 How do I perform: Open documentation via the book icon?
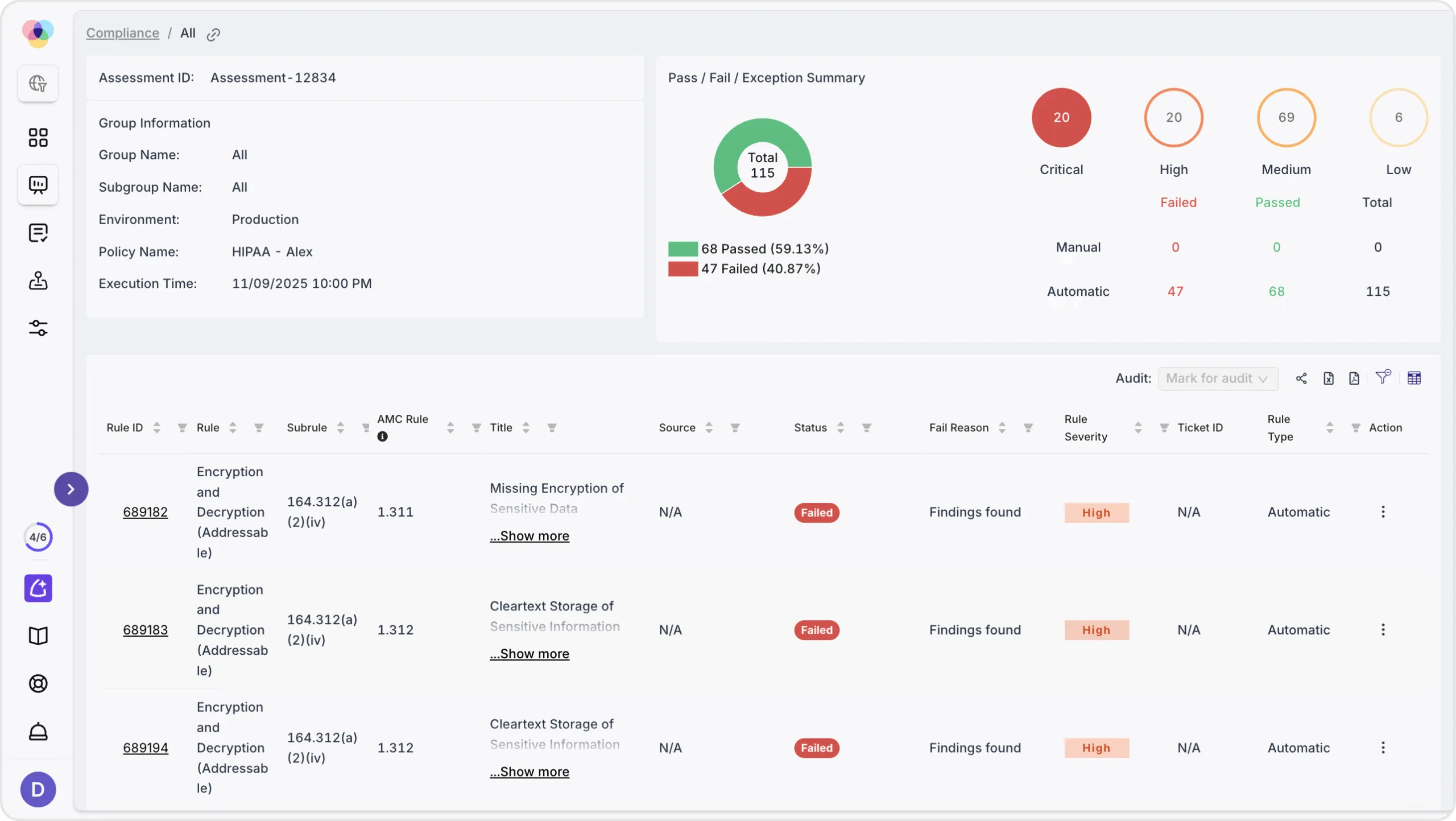point(38,636)
